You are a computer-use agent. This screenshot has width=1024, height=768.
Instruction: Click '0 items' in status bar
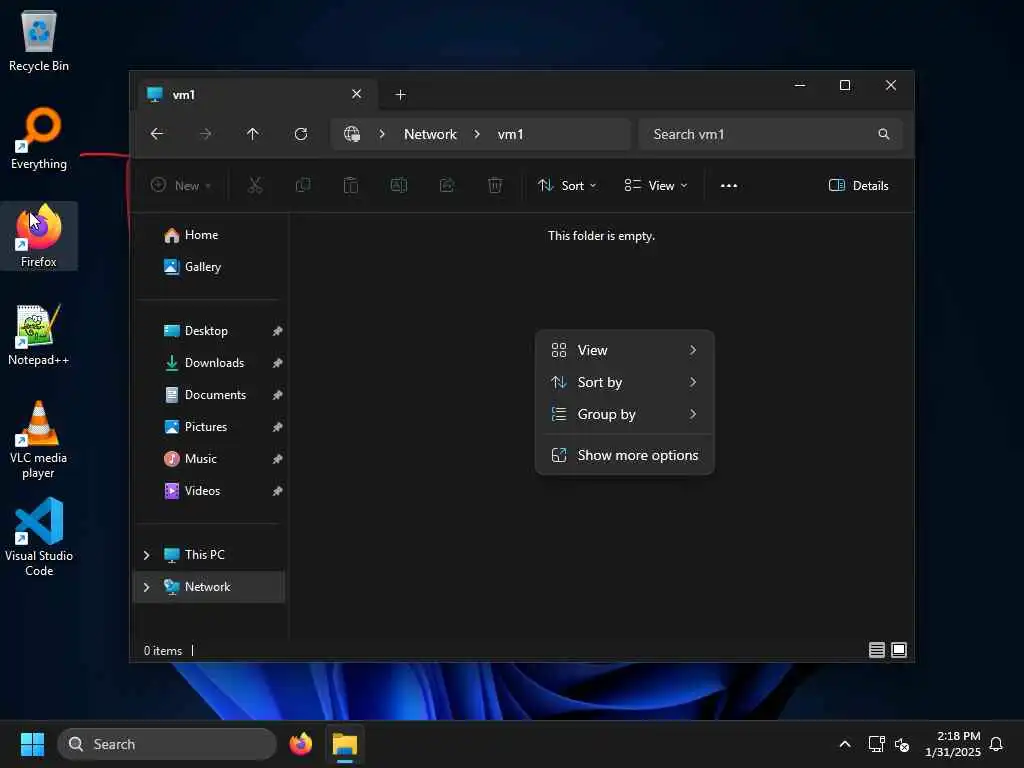pos(163,650)
